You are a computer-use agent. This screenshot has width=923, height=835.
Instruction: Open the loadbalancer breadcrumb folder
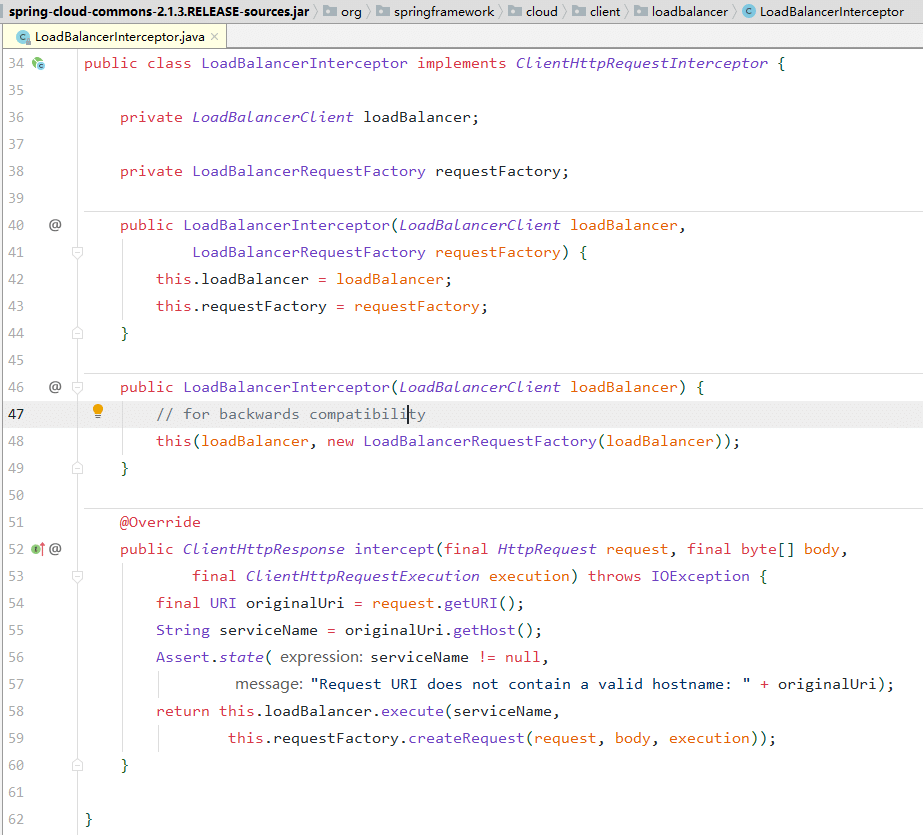click(687, 12)
